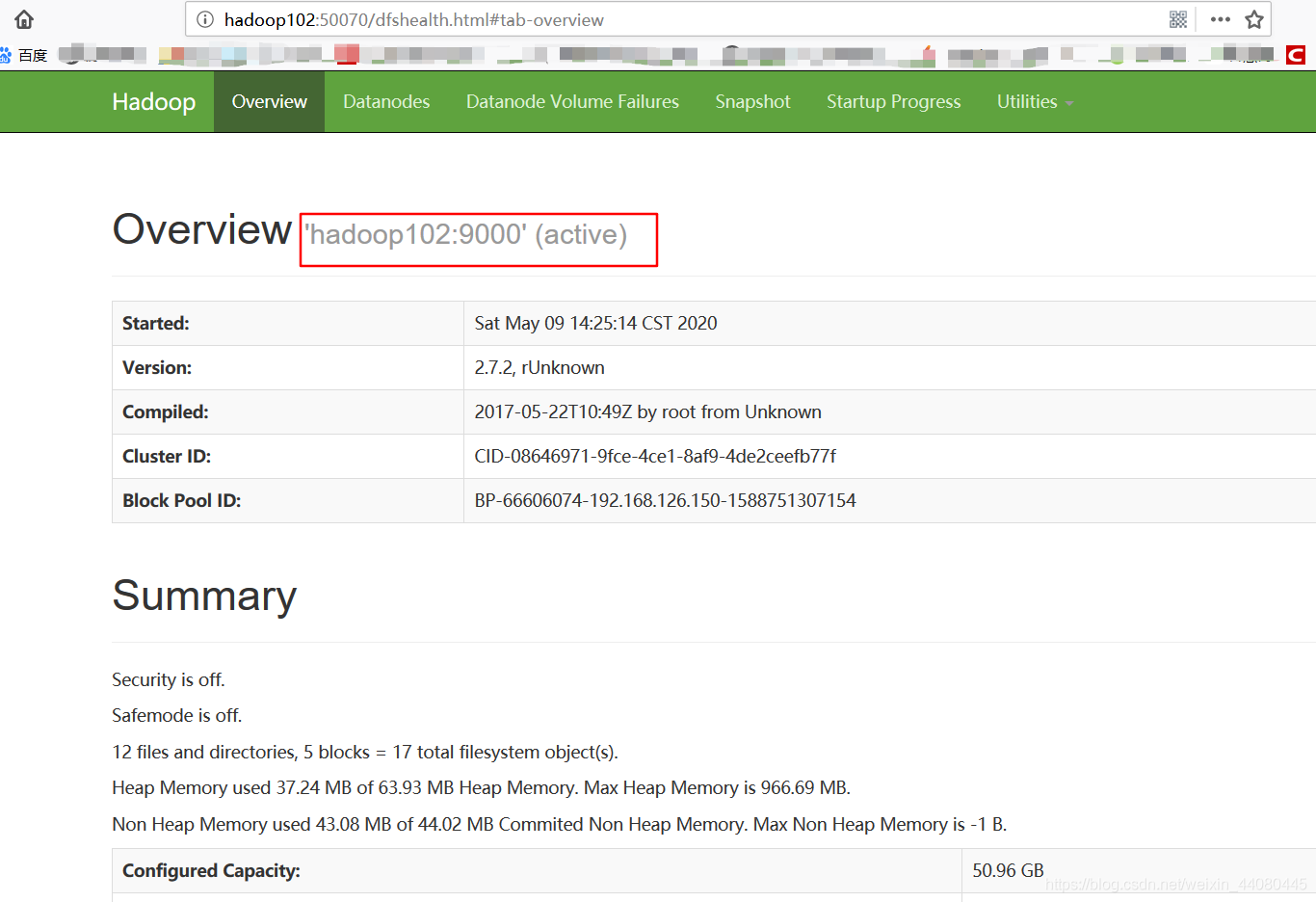Image resolution: width=1316 pixels, height=902 pixels.
Task: Open the three-dot page actions menu
Action: (1220, 19)
